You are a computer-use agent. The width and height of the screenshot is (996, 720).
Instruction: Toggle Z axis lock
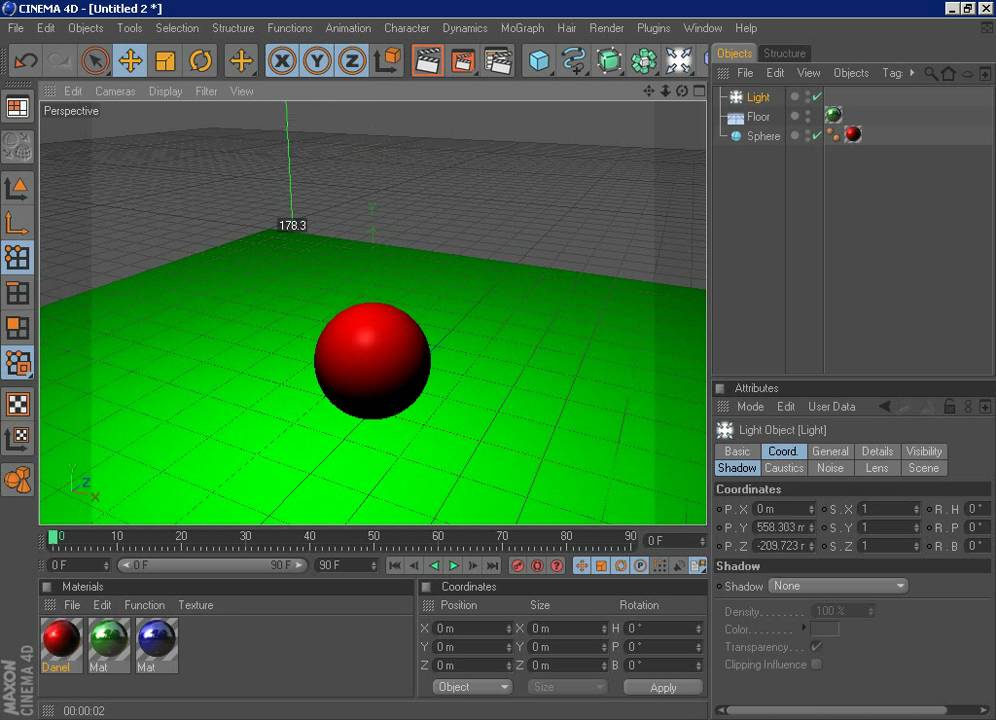(x=352, y=61)
